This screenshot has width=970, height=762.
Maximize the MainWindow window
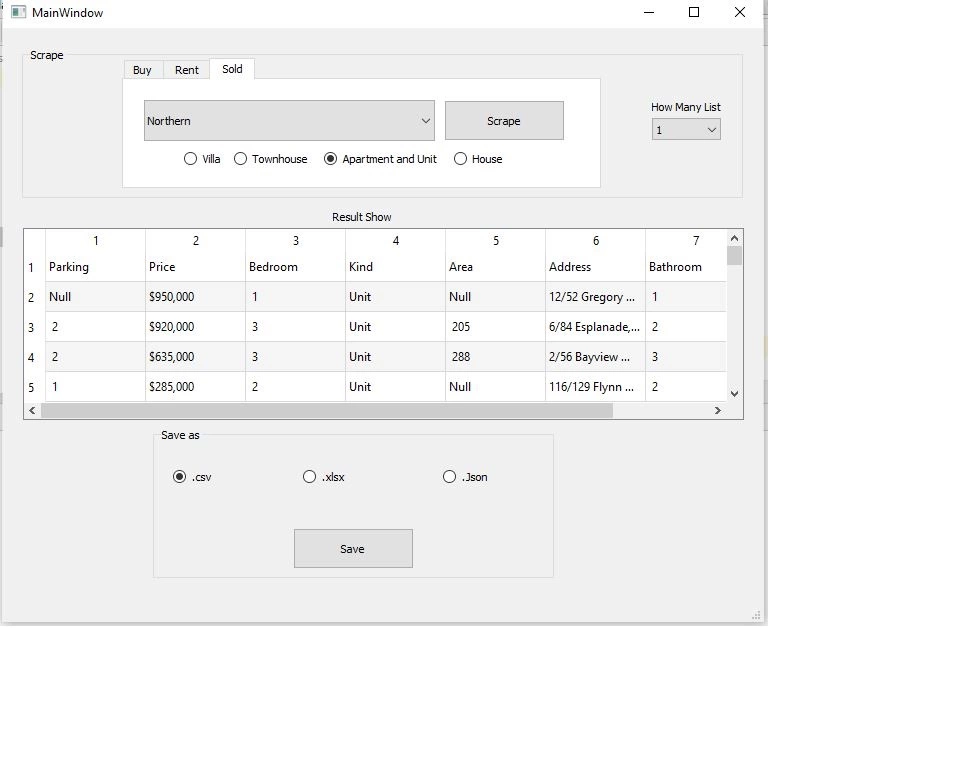click(694, 13)
